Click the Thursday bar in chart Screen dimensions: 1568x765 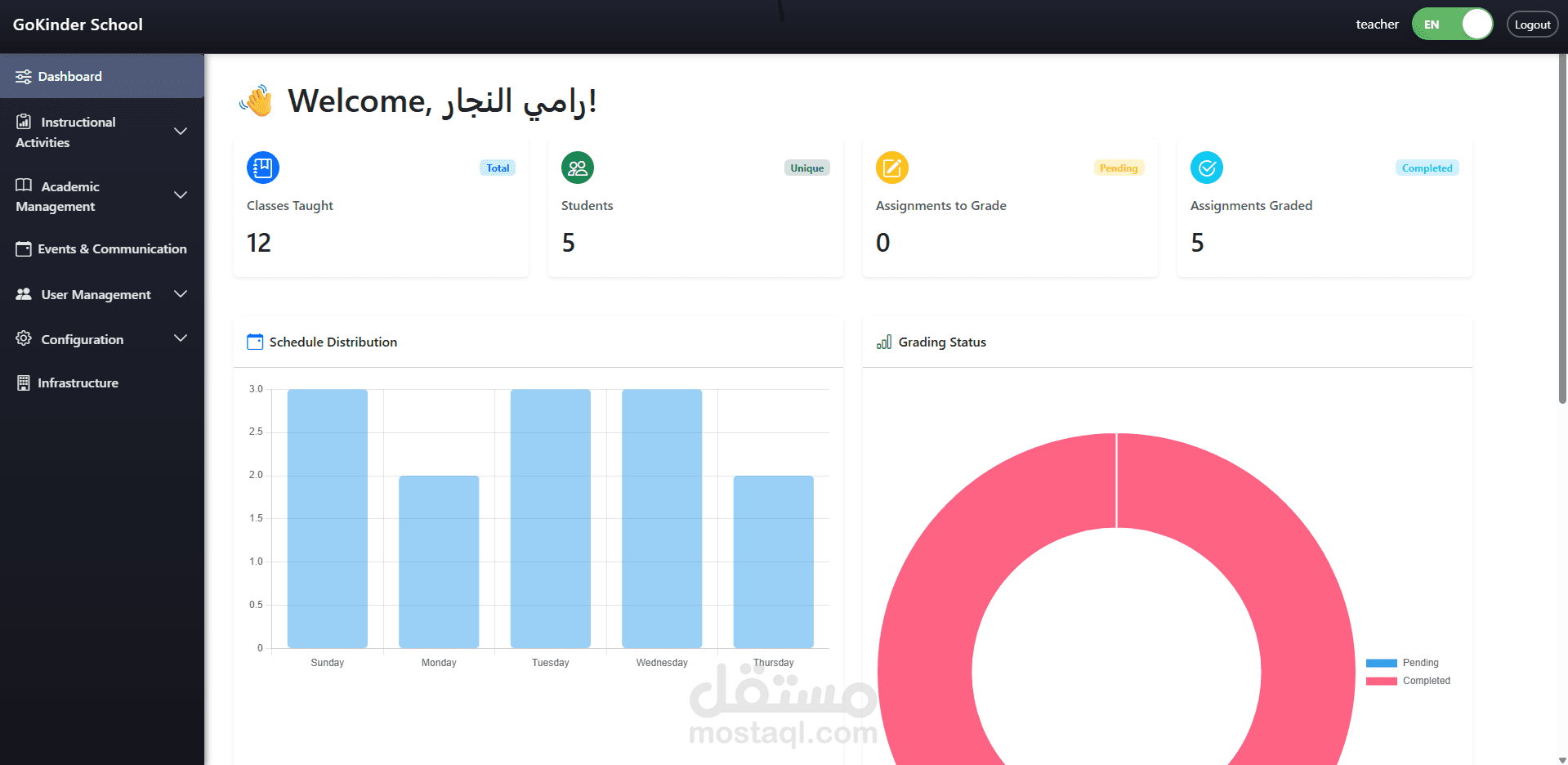[774, 561]
